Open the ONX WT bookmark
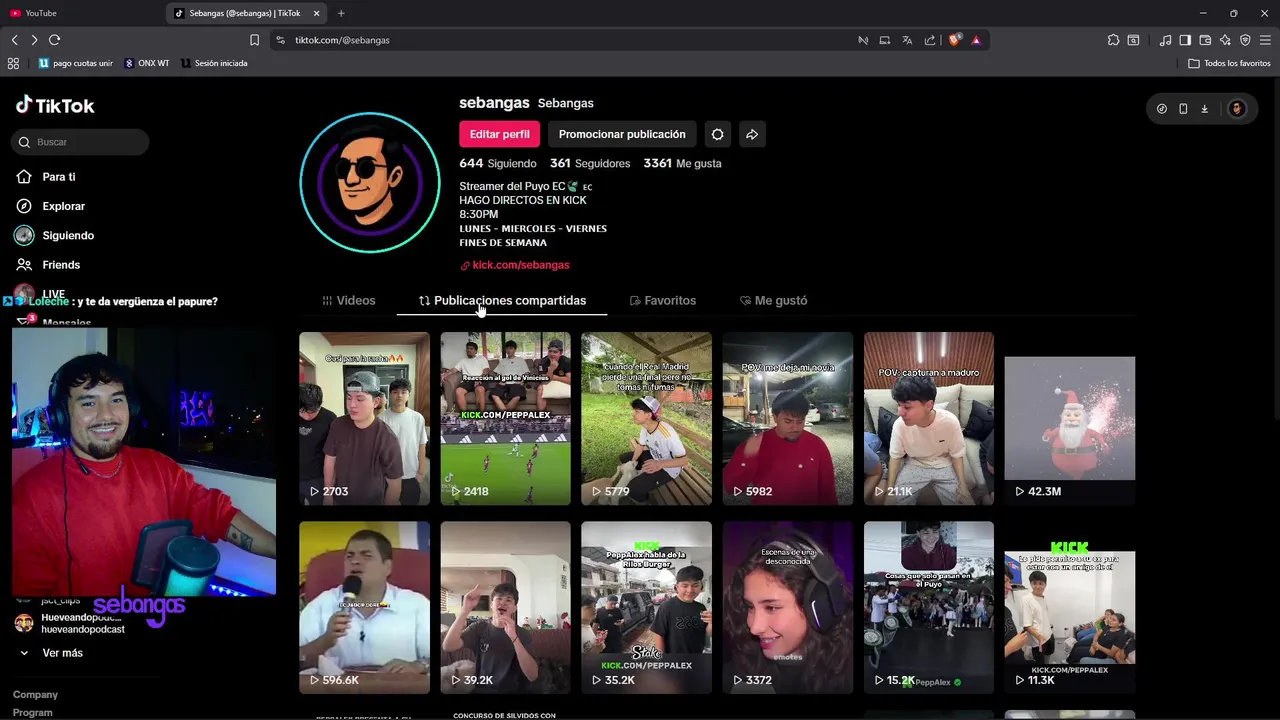The width and height of the screenshot is (1280, 720). point(147,63)
